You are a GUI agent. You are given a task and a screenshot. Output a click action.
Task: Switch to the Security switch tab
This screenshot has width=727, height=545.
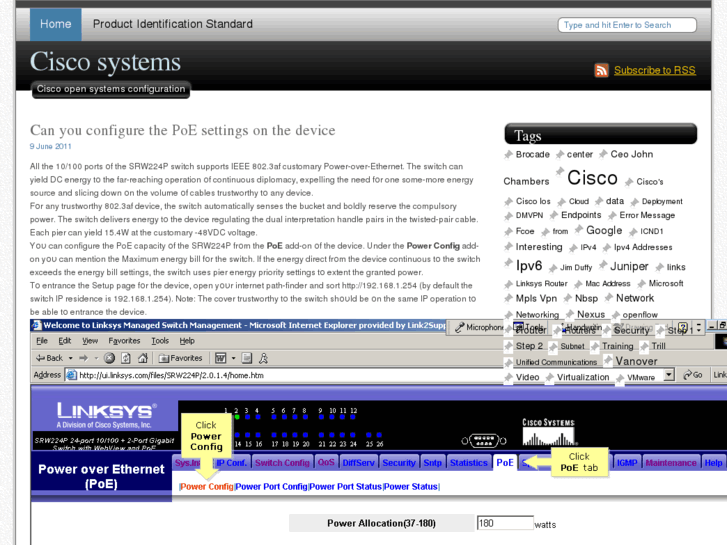coord(399,462)
